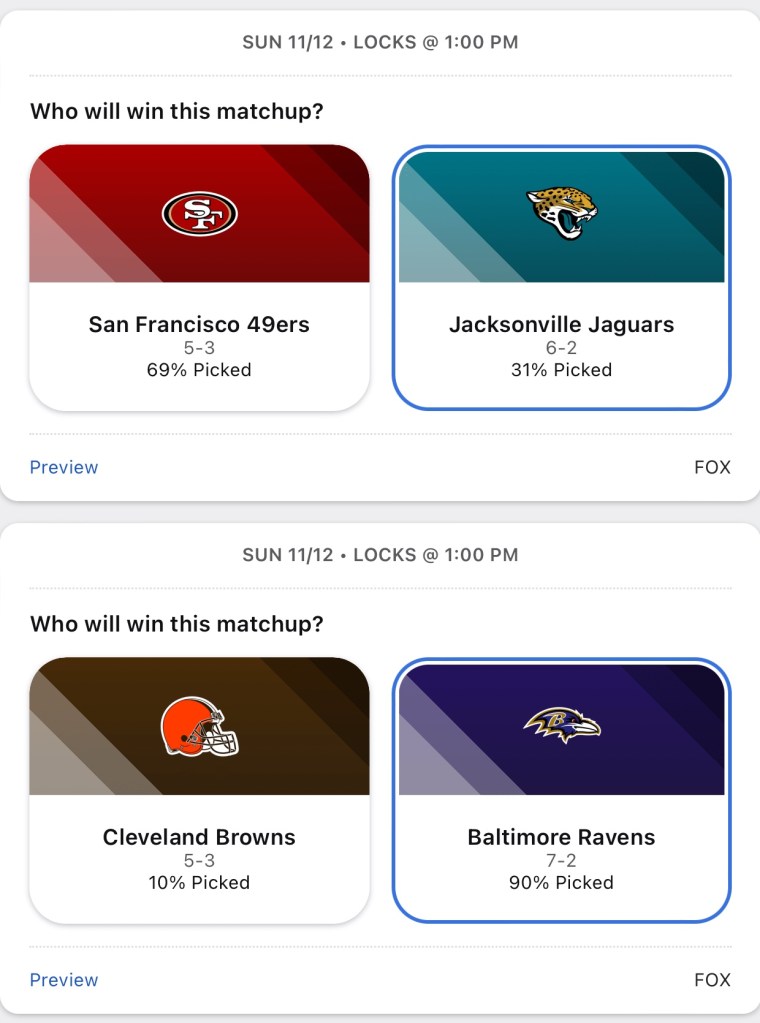Select Baltimore Ravens team name
Viewport: 760px width, 1023px height.
tap(561, 837)
